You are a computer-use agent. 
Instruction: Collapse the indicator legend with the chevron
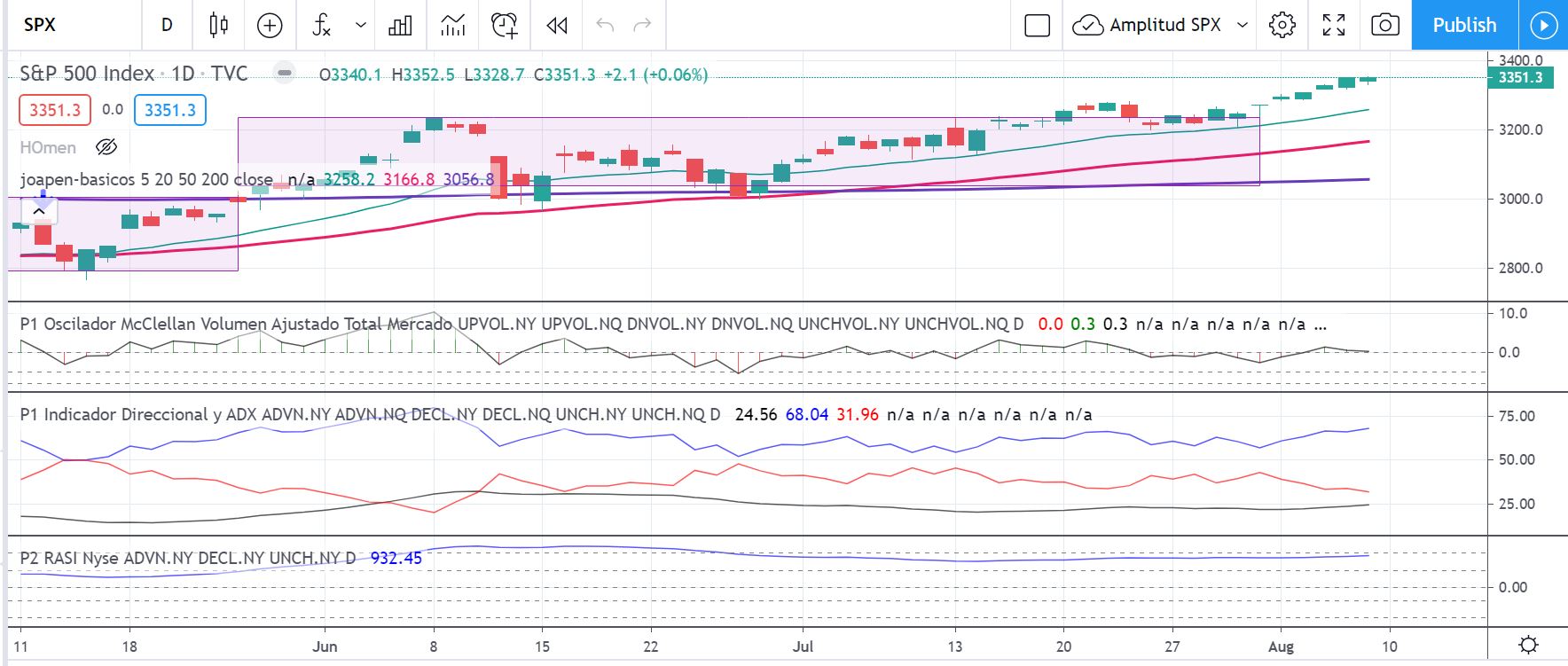tap(40, 211)
